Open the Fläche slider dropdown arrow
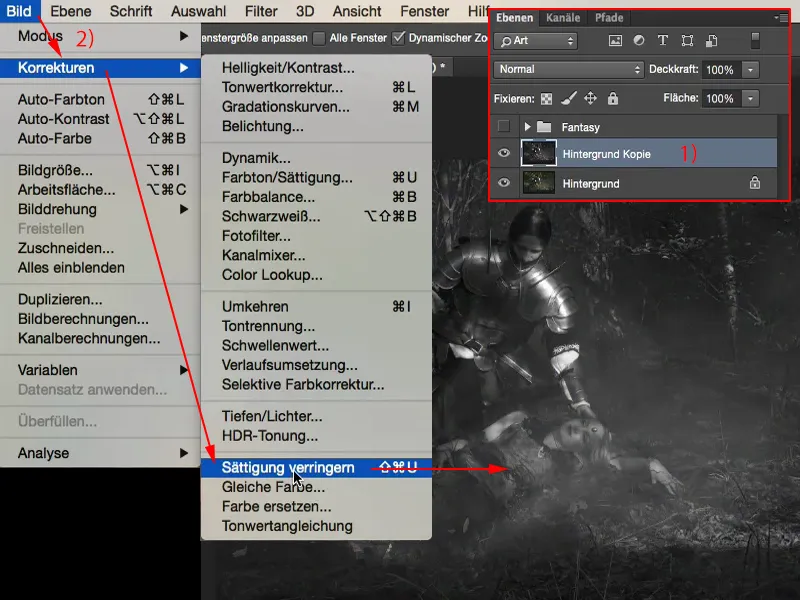This screenshot has width=800, height=600. tap(750, 98)
